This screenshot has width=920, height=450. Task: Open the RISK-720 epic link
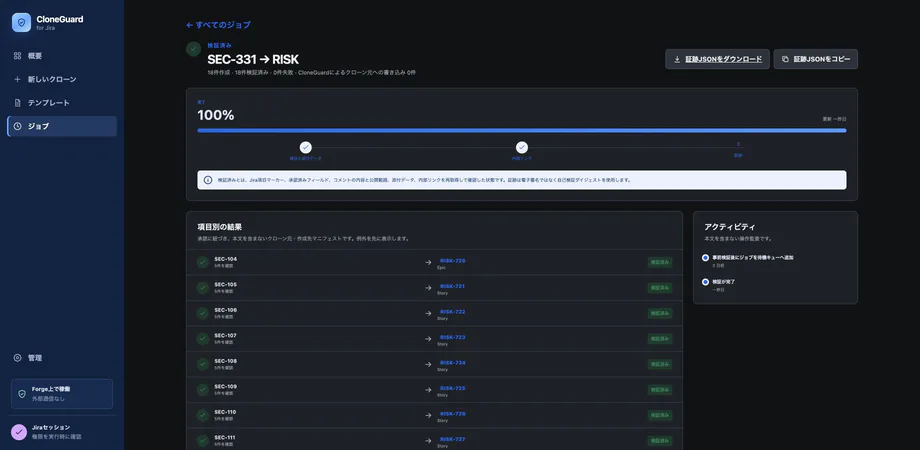[x=452, y=260]
